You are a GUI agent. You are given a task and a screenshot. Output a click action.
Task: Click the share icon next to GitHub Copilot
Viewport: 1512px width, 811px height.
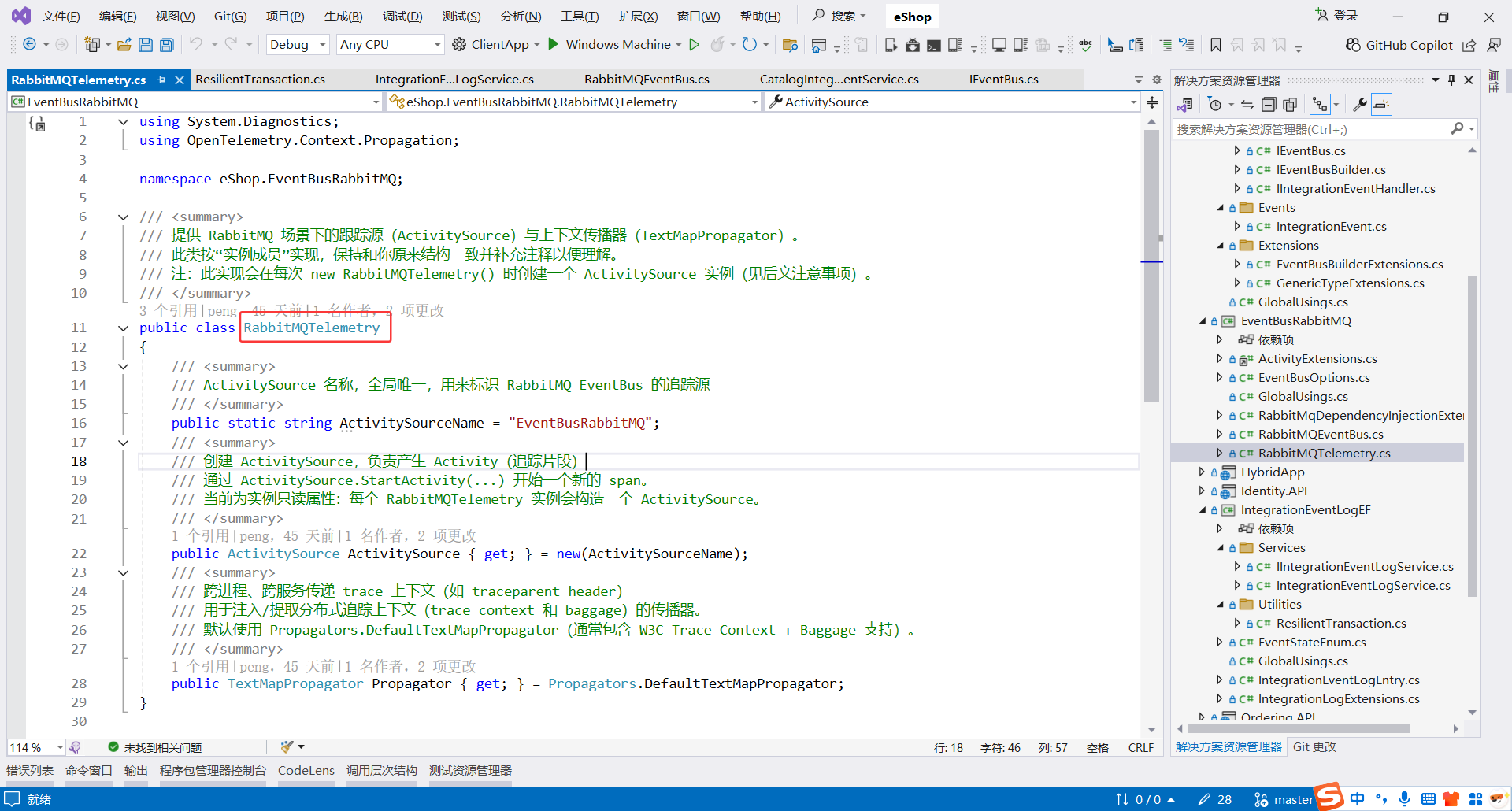tap(1469, 45)
